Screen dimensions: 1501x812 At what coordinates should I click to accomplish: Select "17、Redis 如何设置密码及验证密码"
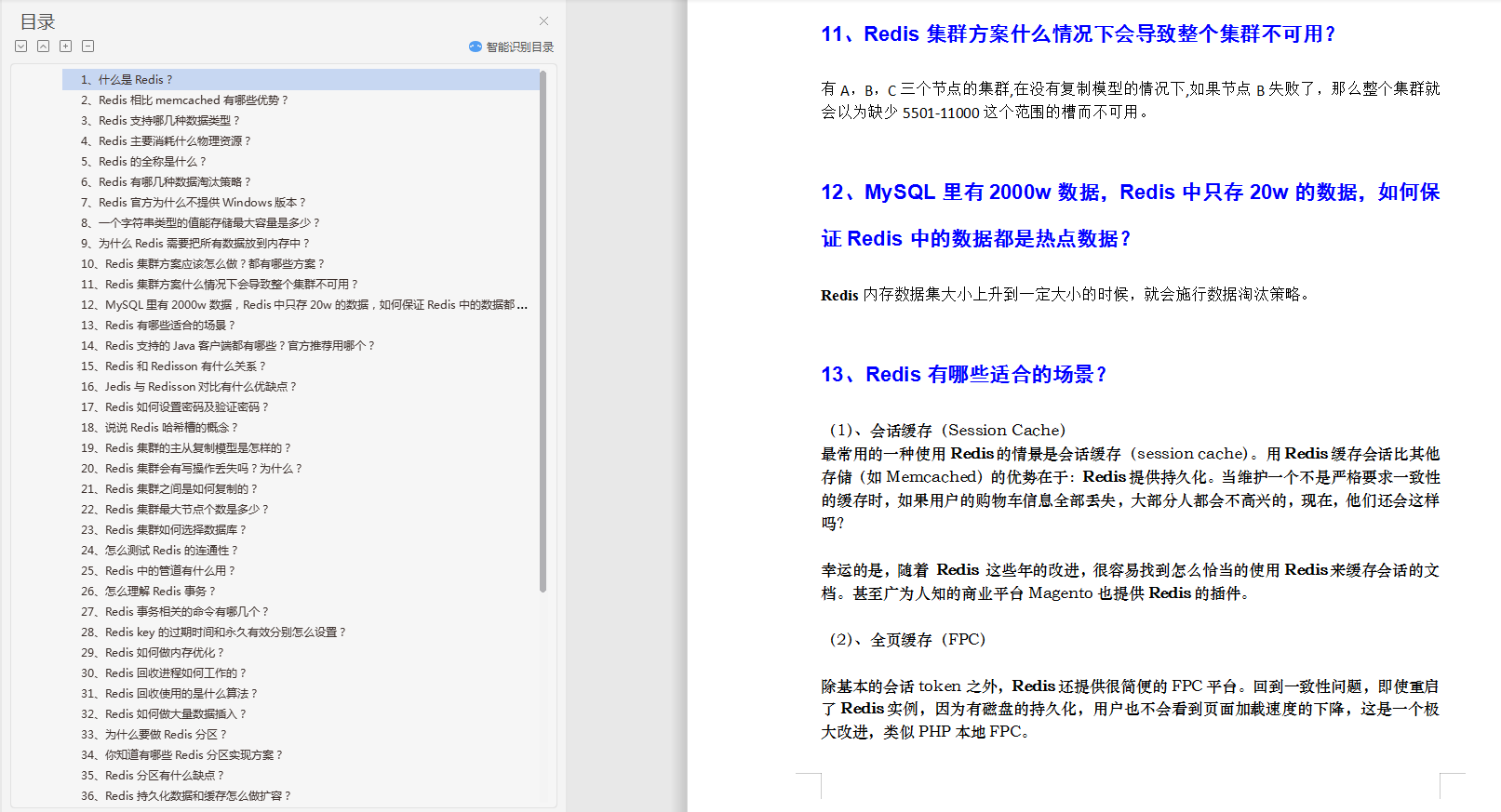coord(175,407)
